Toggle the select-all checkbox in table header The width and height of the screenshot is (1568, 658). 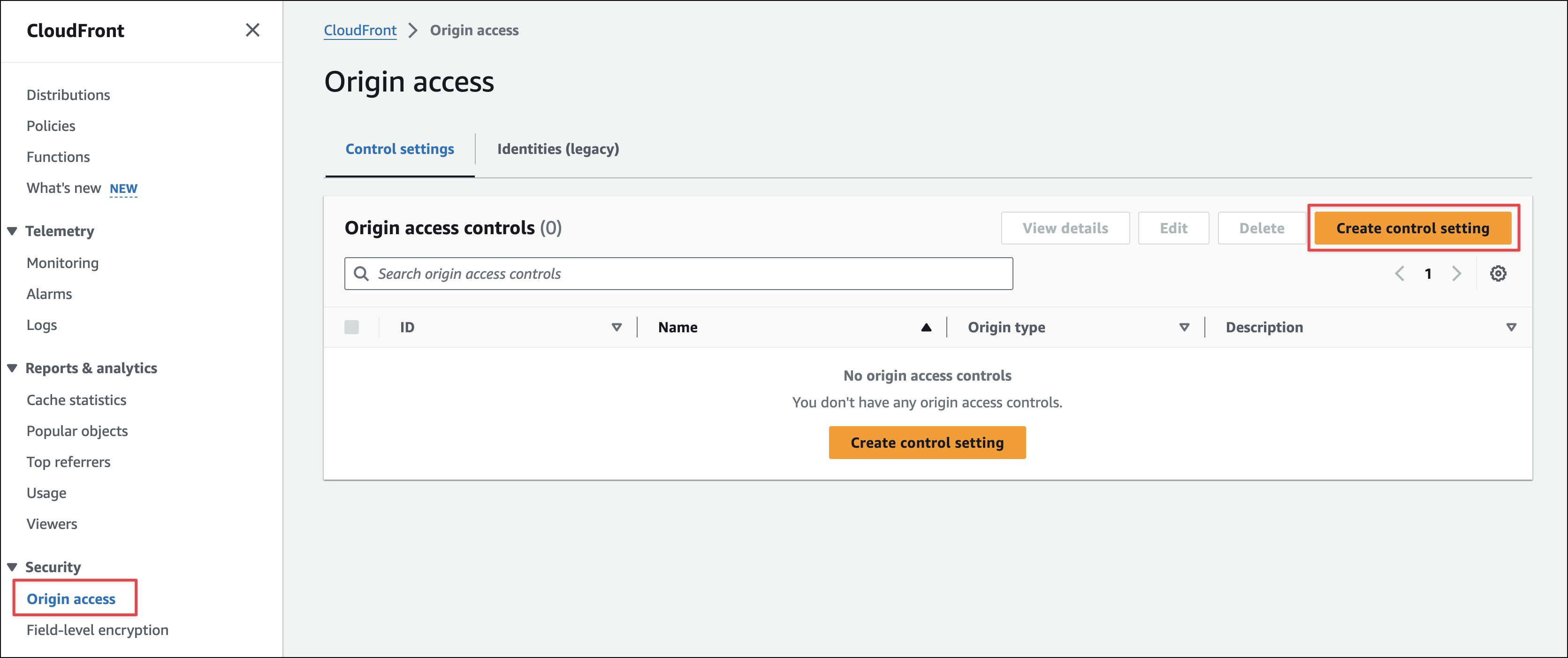351,328
